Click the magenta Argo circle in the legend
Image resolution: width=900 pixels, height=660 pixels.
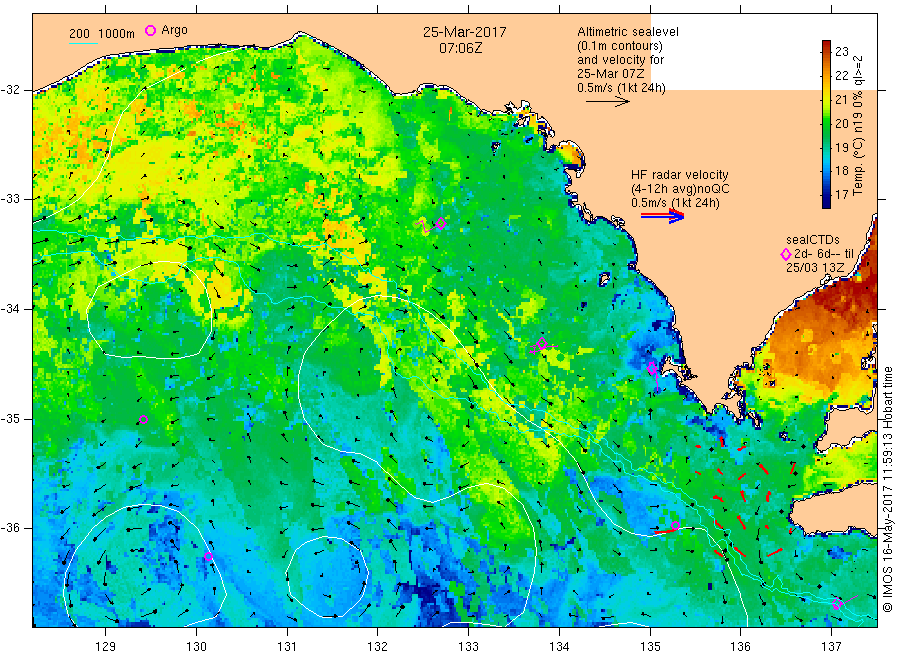tap(150, 30)
